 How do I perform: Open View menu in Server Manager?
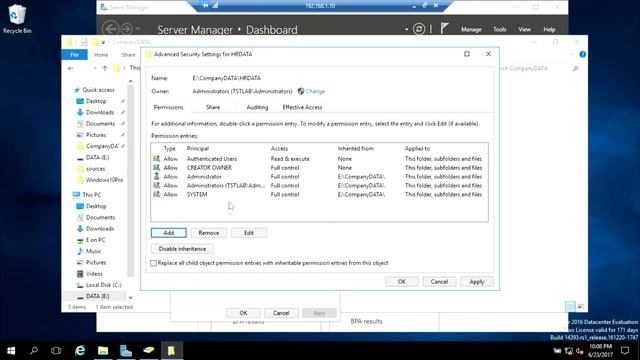pos(524,29)
